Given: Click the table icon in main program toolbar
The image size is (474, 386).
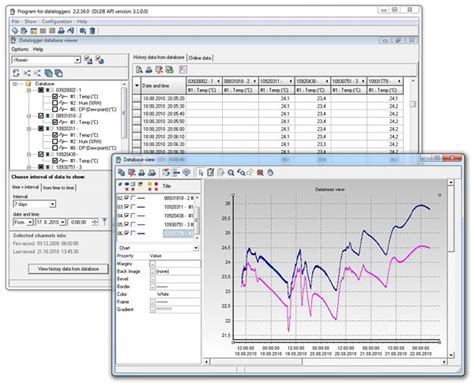Looking at the screenshot, I should coord(33,31).
